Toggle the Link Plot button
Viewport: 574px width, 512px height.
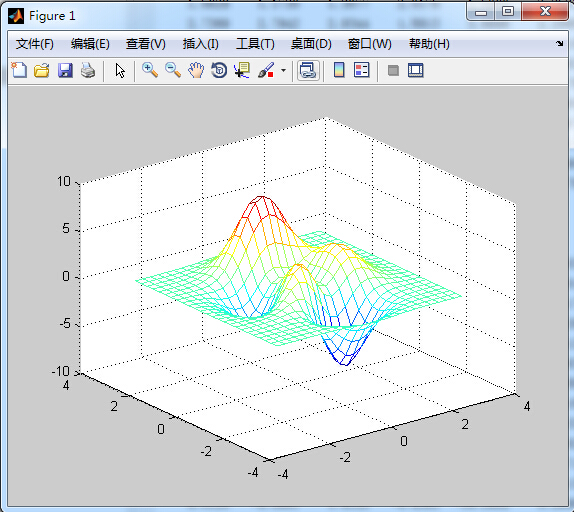coord(308,70)
